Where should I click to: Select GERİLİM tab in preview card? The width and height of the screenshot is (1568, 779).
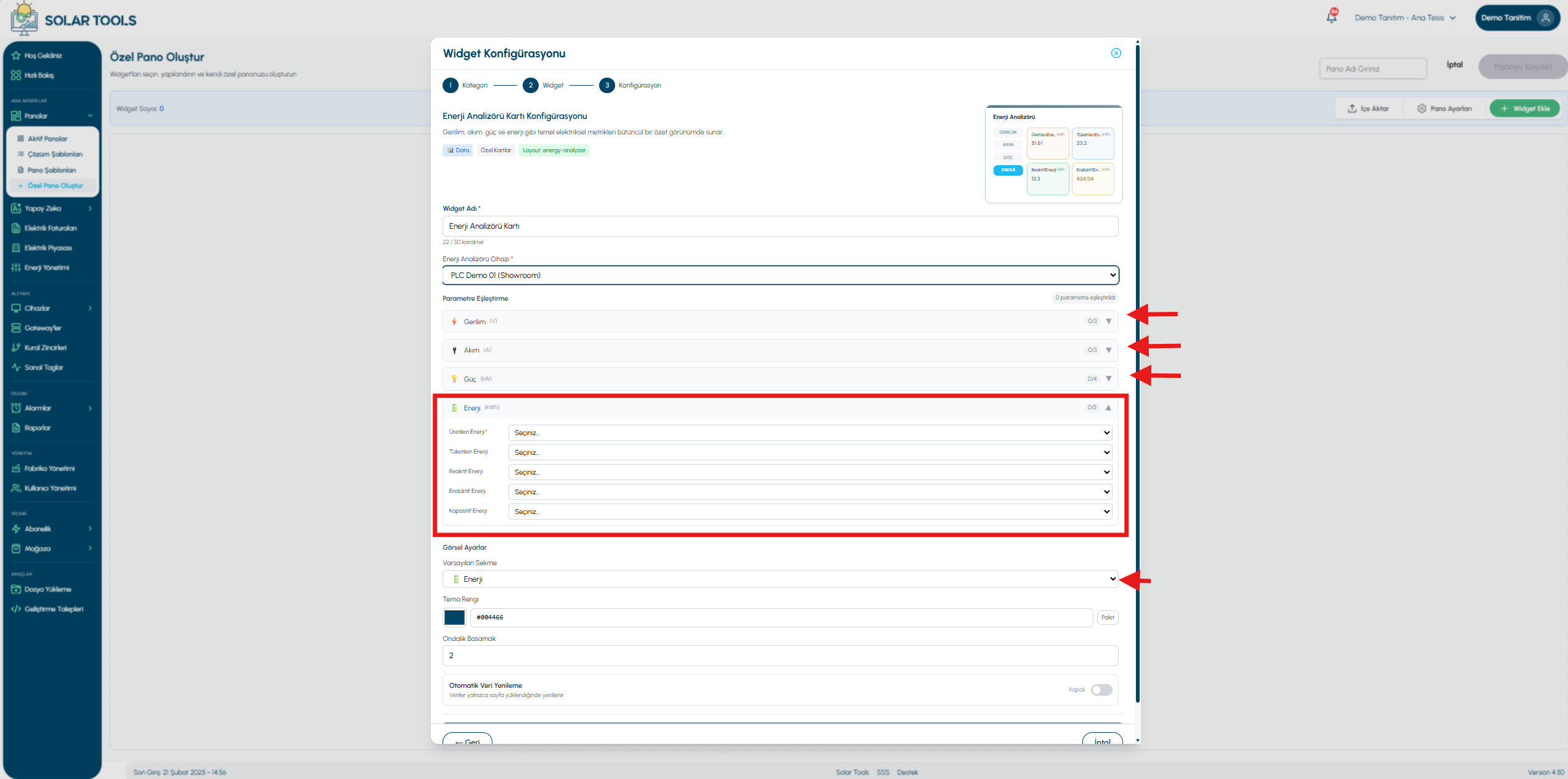point(1008,133)
